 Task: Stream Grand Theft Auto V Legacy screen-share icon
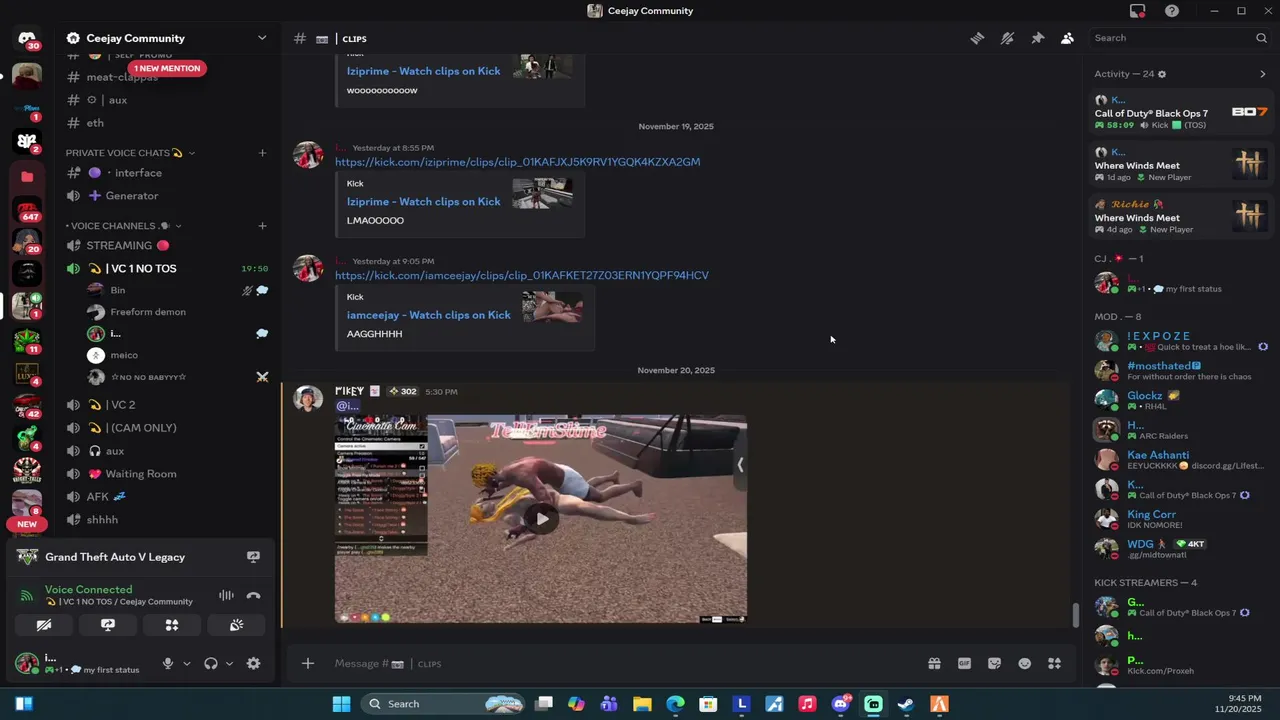point(253,557)
